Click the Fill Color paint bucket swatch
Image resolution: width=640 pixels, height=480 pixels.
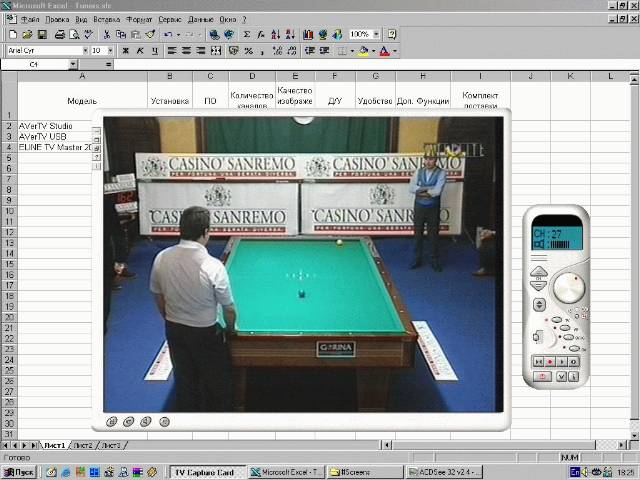click(363, 51)
